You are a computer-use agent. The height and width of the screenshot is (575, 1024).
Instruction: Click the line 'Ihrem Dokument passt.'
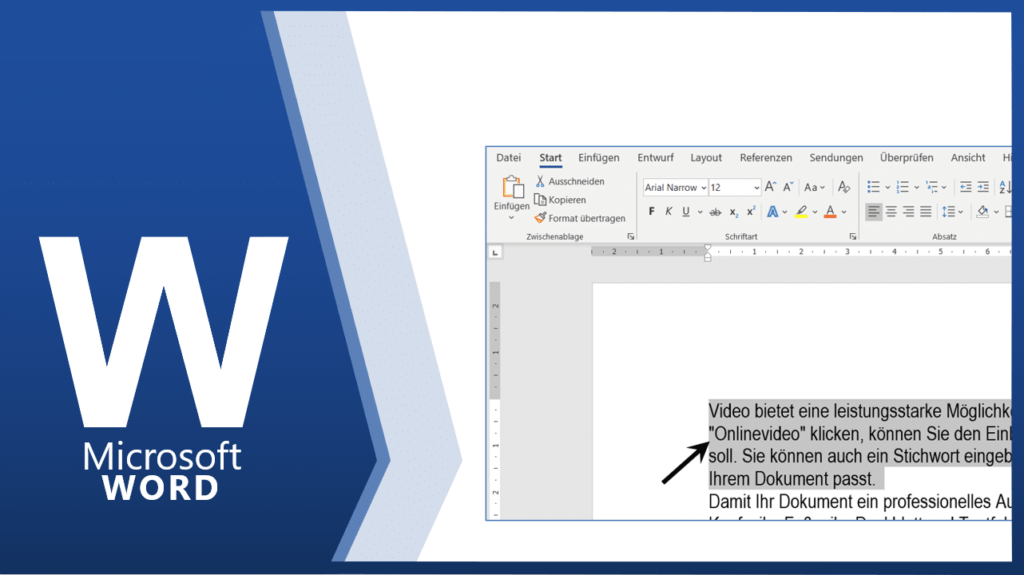(792, 479)
